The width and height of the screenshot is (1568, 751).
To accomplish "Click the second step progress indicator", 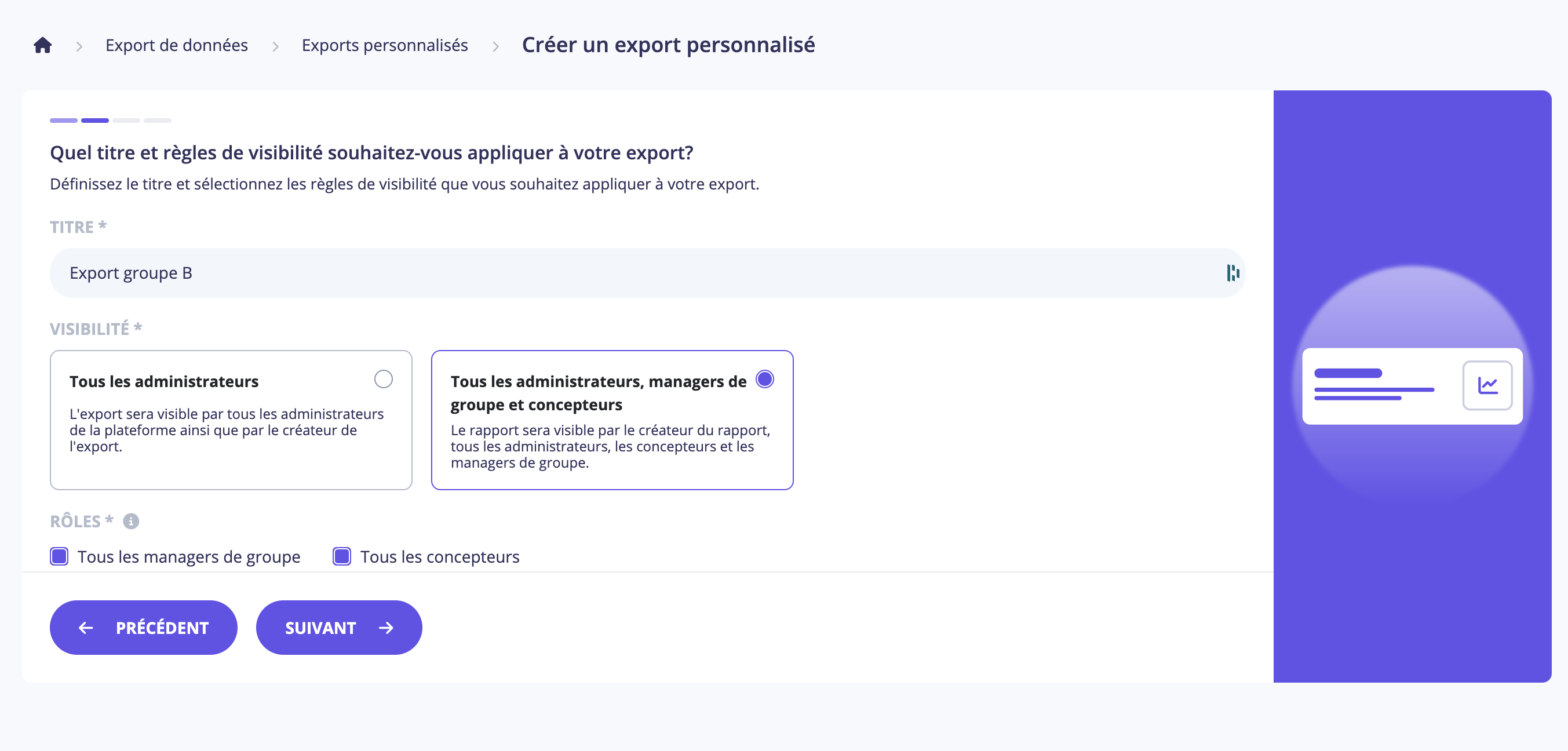I will [x=95, y=121].
